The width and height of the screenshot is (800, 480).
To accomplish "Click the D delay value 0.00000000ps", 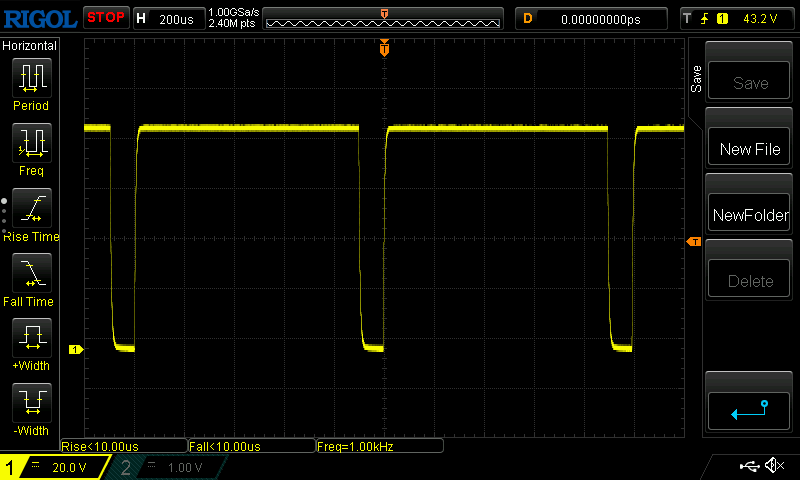I will coord(601,19).
